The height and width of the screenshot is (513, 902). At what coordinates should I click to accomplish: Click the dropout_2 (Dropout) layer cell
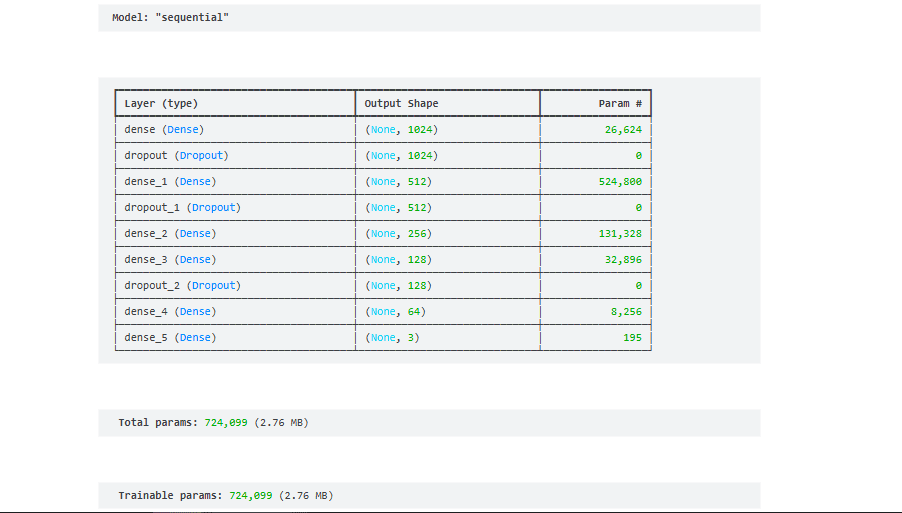[x=182, y=285]
